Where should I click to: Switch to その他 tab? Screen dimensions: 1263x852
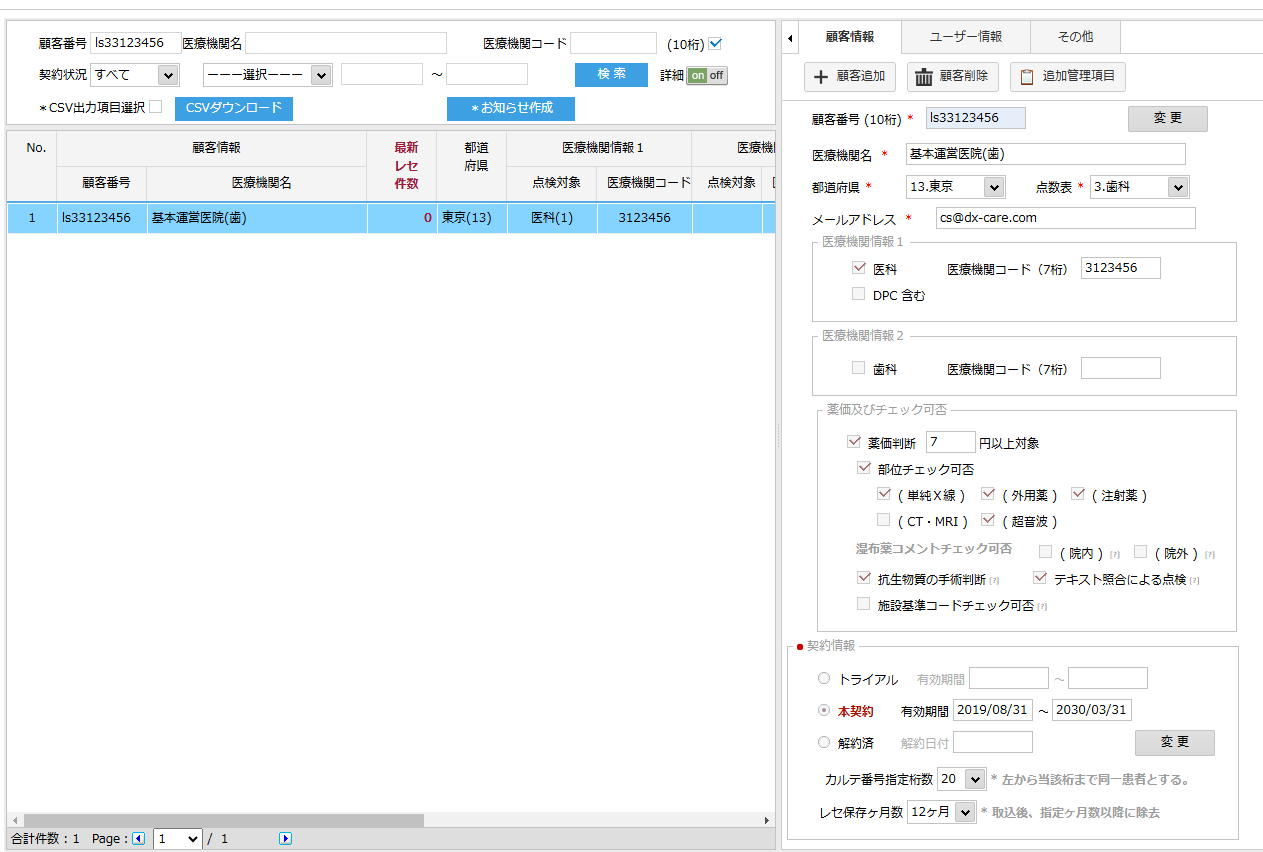pos(1075,37)
